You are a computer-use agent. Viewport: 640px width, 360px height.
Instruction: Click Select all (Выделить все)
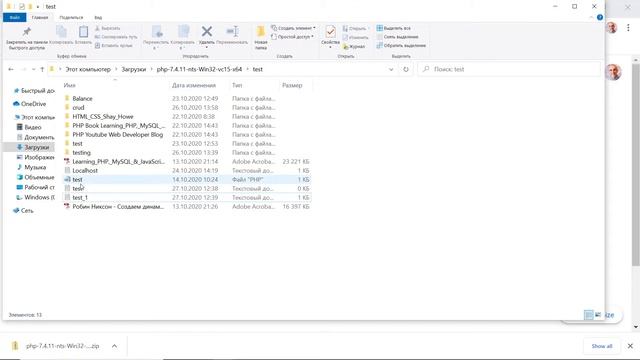(393, 28)
